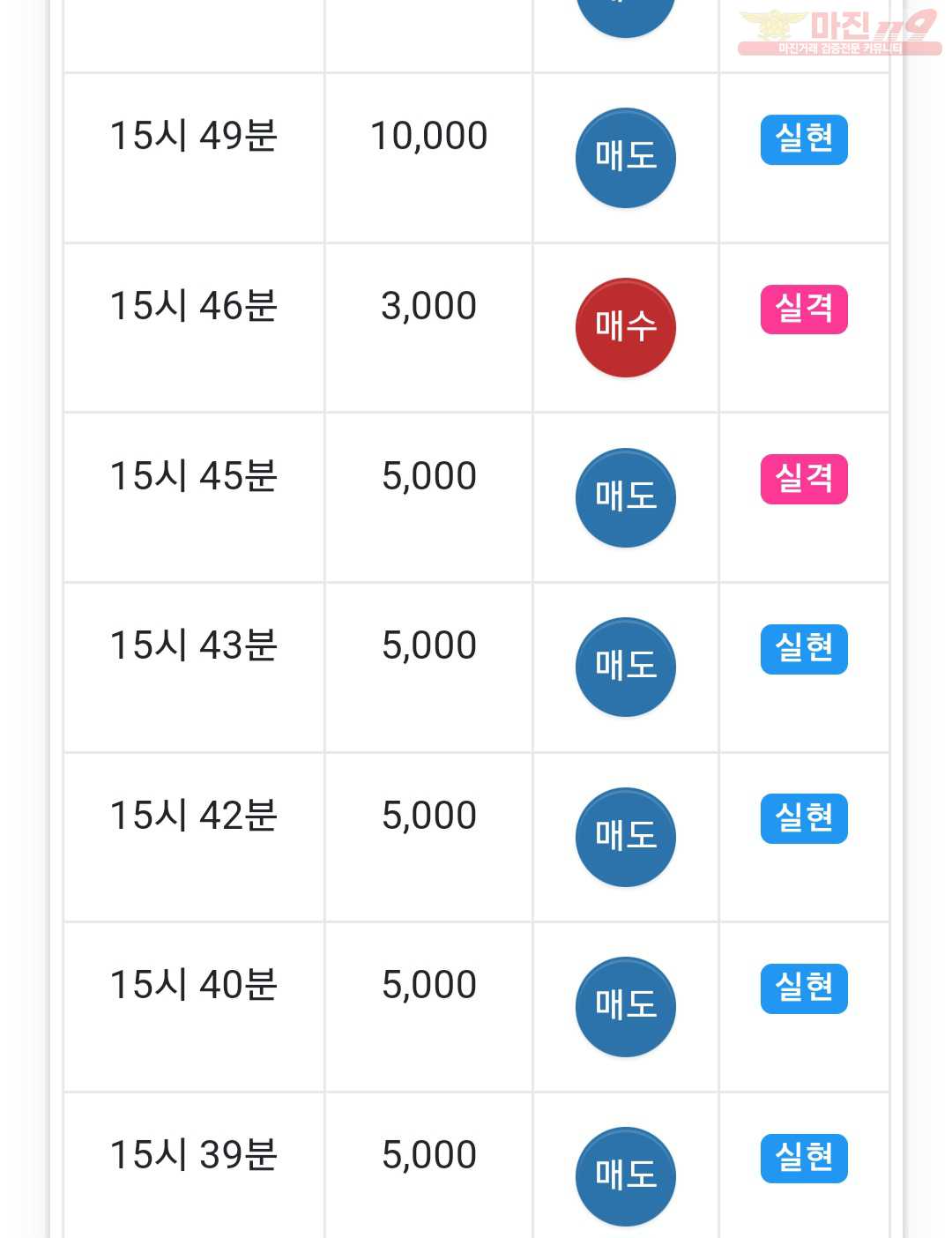Click the 15시 49분 time cell
952x1238 pixels.
click(x=194, y=158)
